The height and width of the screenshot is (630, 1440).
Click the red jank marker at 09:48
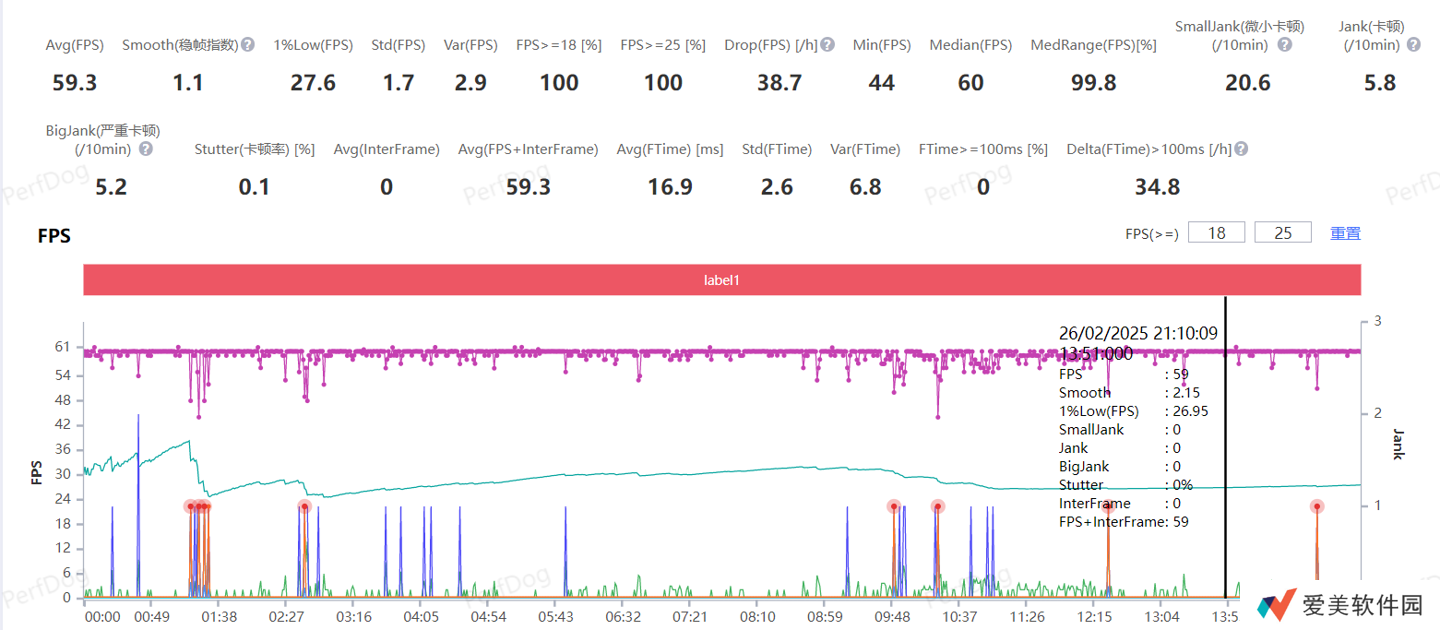[x=893, y=507]
